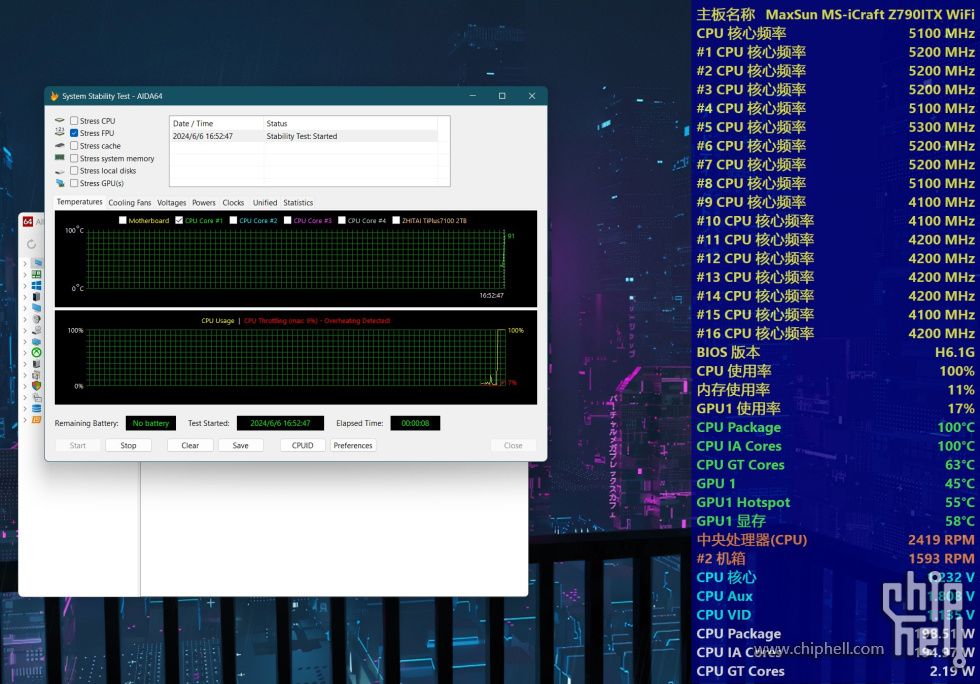
Task: Uncheck CPU Core #1 in the graph legend
Action: 179,220
